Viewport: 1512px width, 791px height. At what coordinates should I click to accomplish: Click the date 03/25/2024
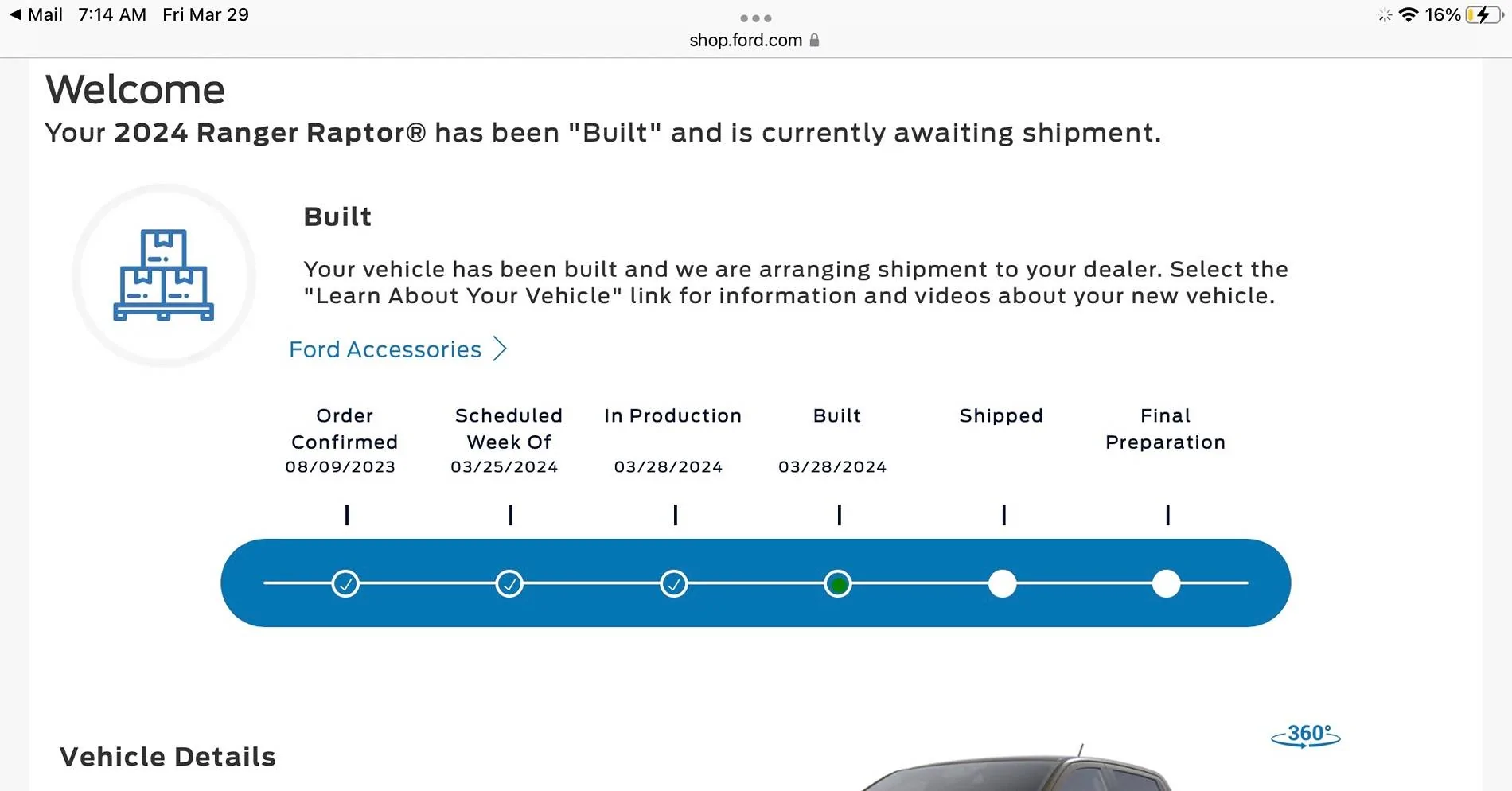[x=505, y=467]
